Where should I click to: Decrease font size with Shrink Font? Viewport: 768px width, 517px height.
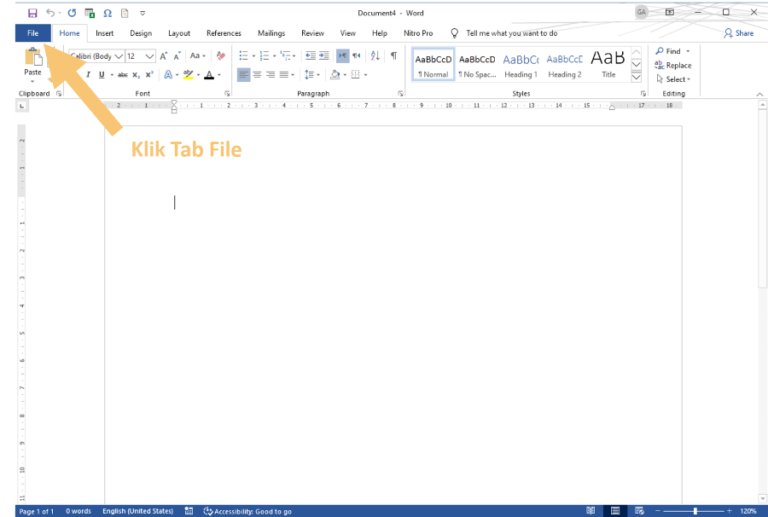177,56
